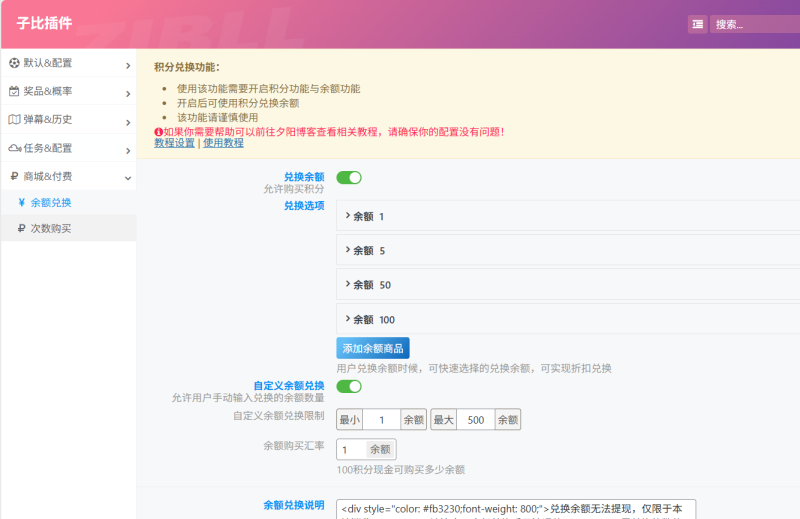The width and height of the screenshot is (800, 519).
Task: Click the expand-all icon next to search
Action: pos(697,24)
